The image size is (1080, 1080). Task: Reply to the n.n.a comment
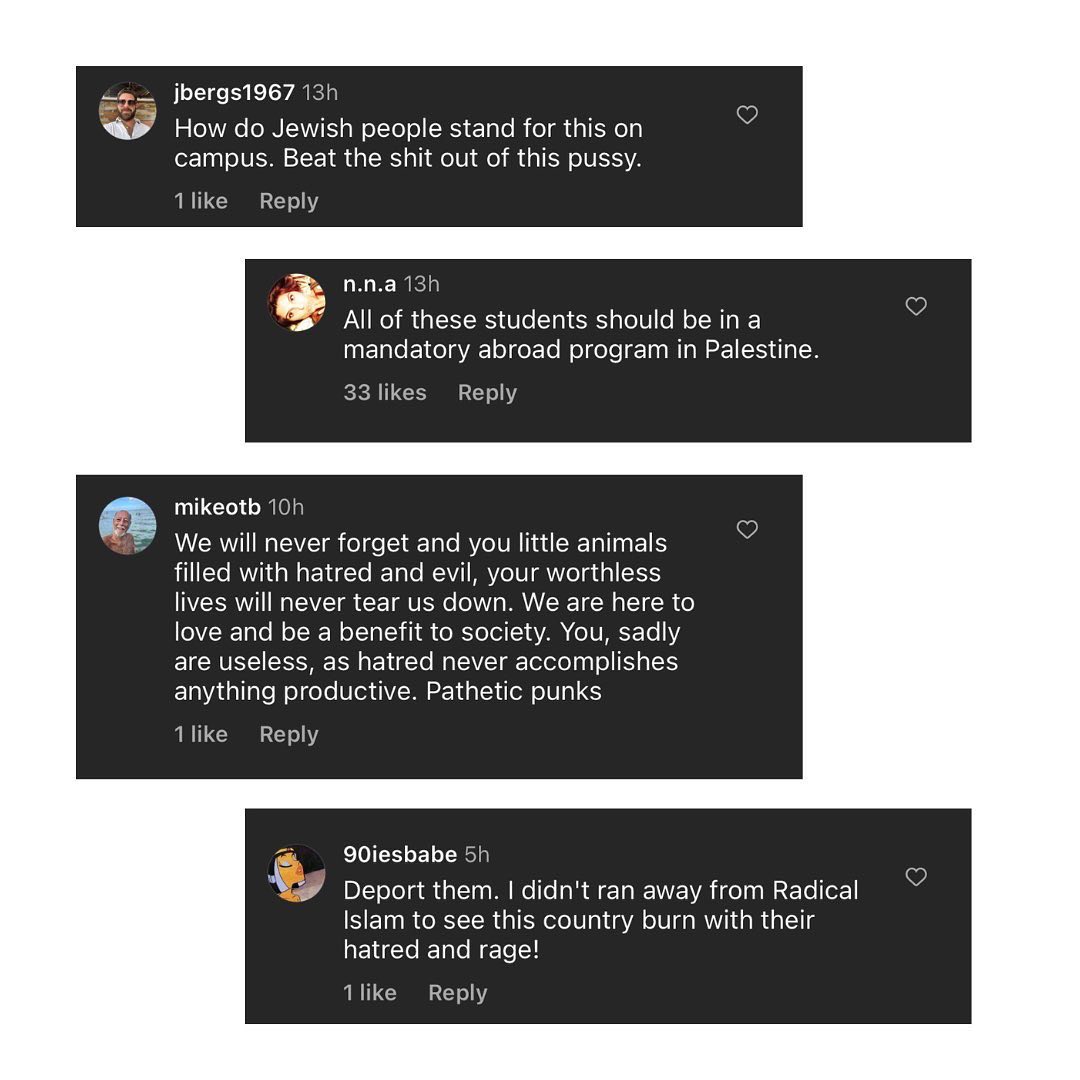[487, 393]
